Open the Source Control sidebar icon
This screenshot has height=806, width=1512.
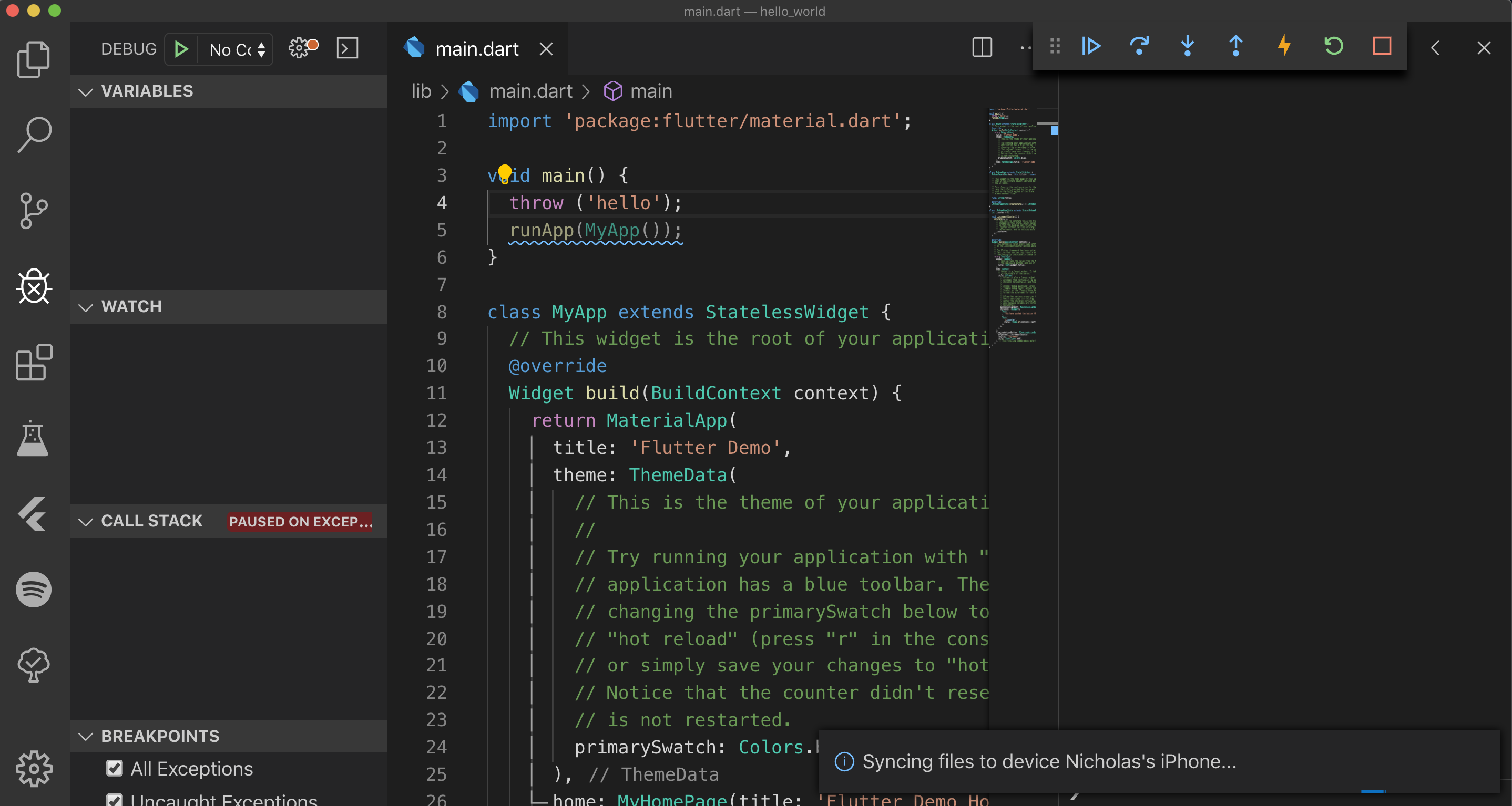[34, 211]
